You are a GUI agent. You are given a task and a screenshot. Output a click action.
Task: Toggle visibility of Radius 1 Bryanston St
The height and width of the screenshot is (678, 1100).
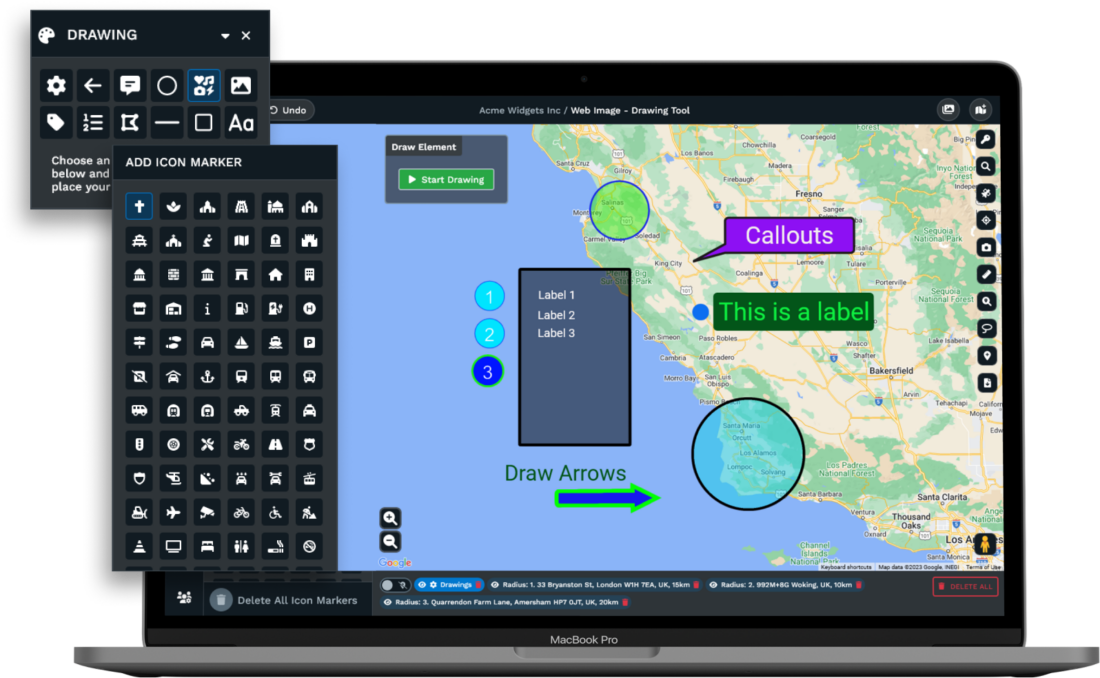click(495, 585)
